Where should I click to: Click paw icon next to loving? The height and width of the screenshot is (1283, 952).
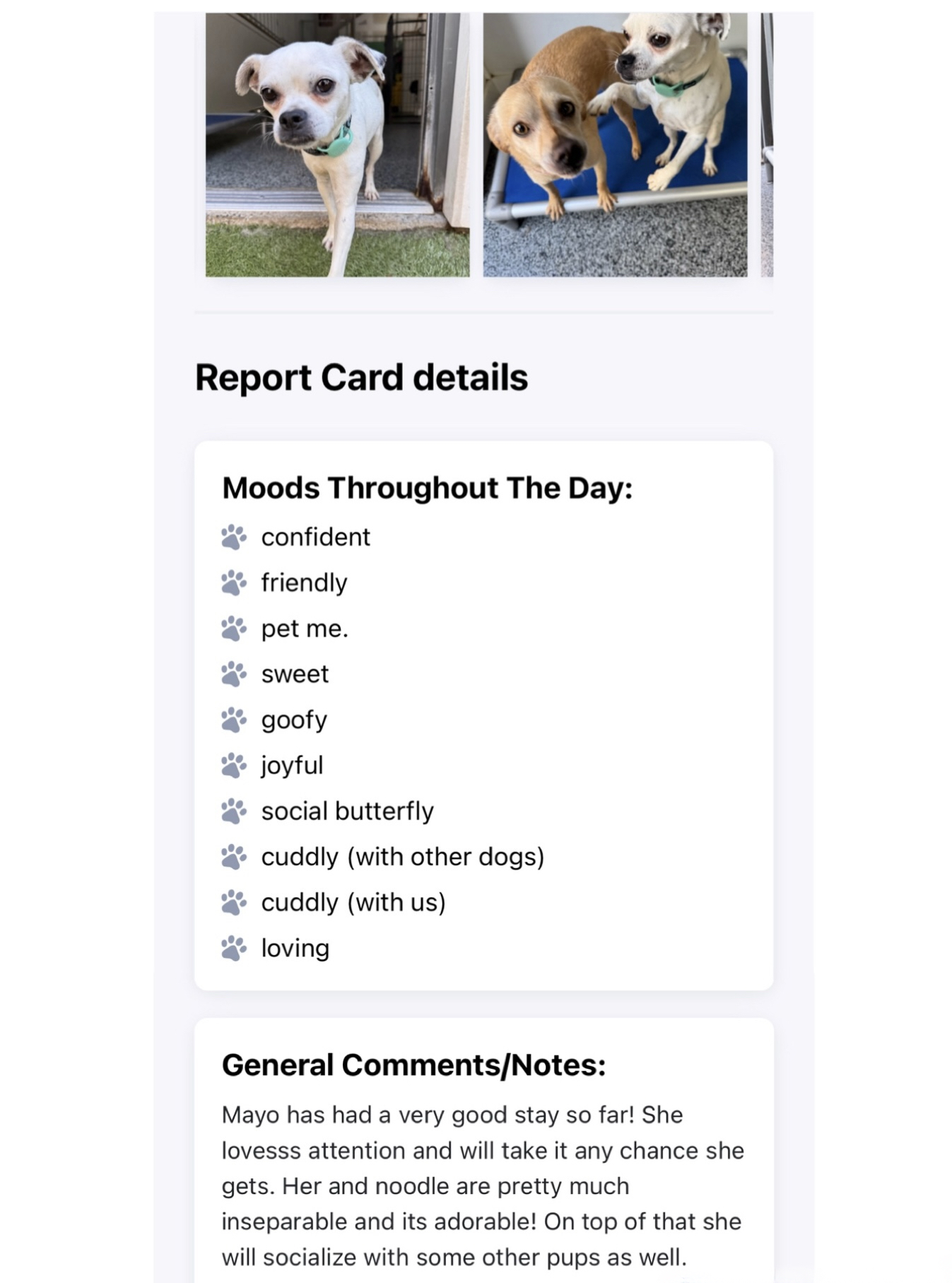tap(234, 948)
